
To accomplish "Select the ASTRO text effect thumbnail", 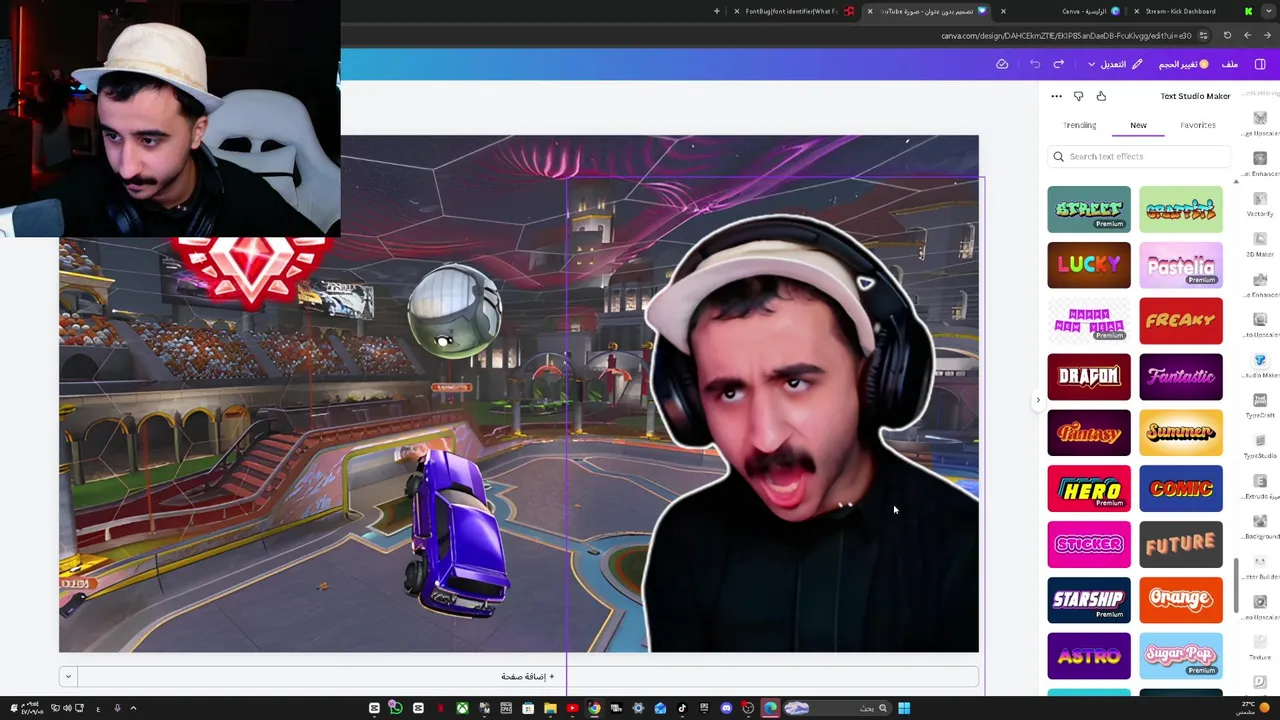I will [1089, 656].
